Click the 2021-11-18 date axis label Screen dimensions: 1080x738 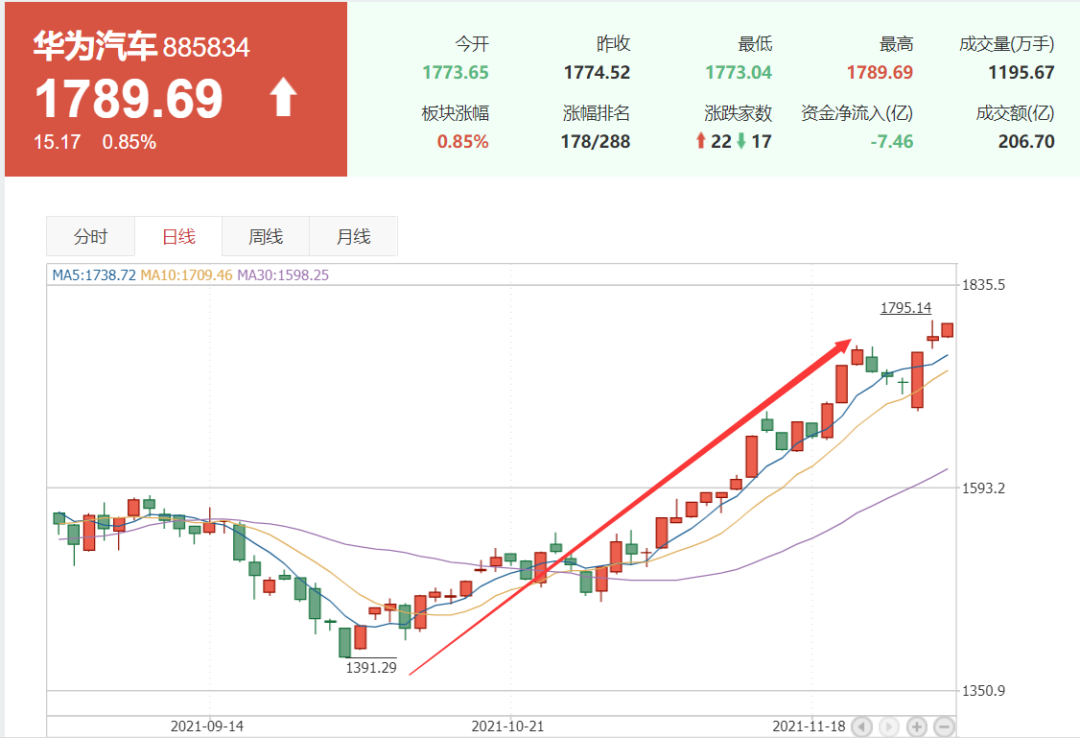coord(809,726)
